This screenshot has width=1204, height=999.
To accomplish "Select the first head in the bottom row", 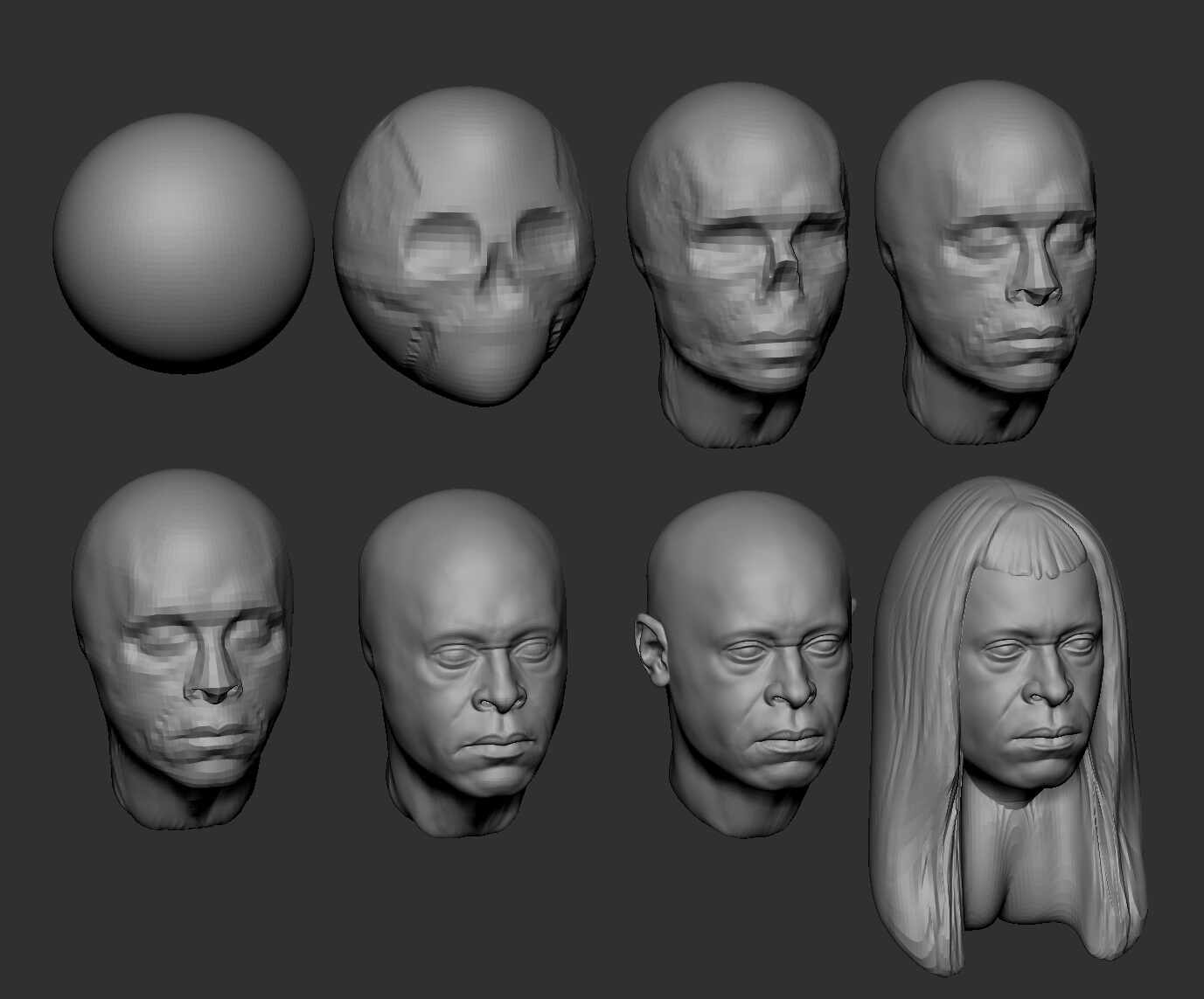I will [x=182, y=647].
